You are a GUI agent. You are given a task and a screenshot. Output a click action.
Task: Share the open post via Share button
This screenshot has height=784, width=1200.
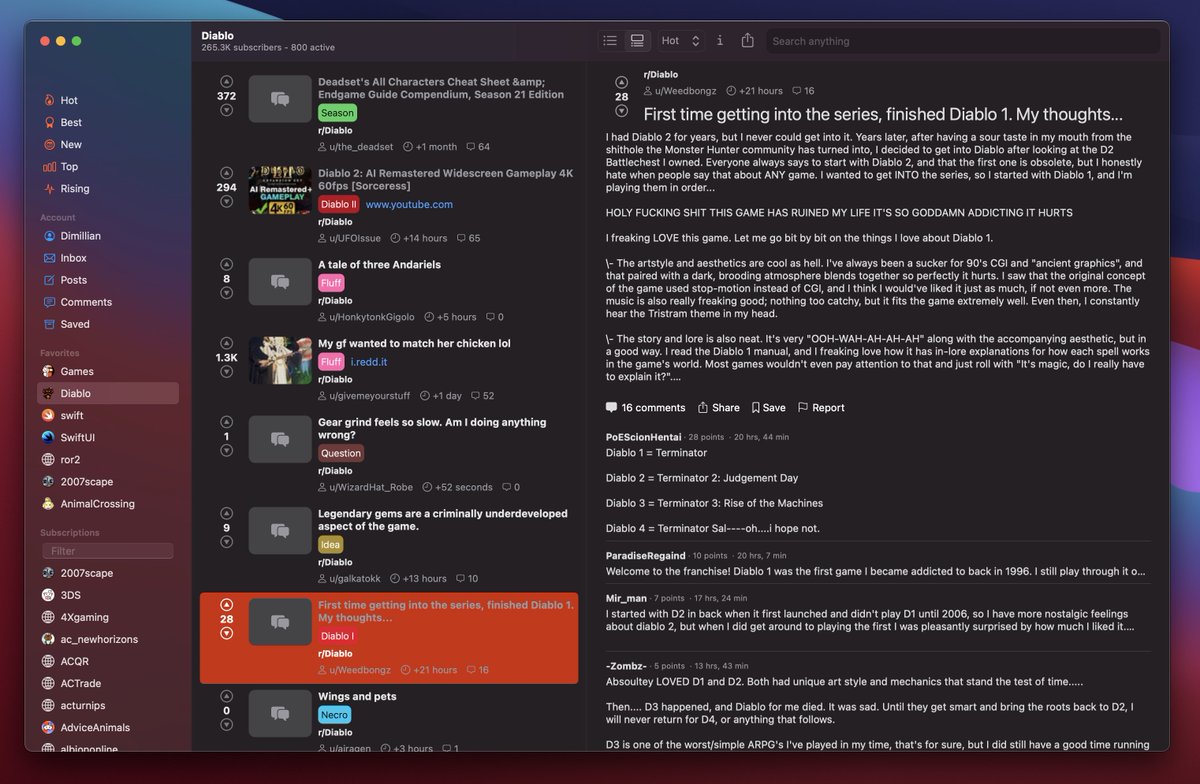pos(718,408)
